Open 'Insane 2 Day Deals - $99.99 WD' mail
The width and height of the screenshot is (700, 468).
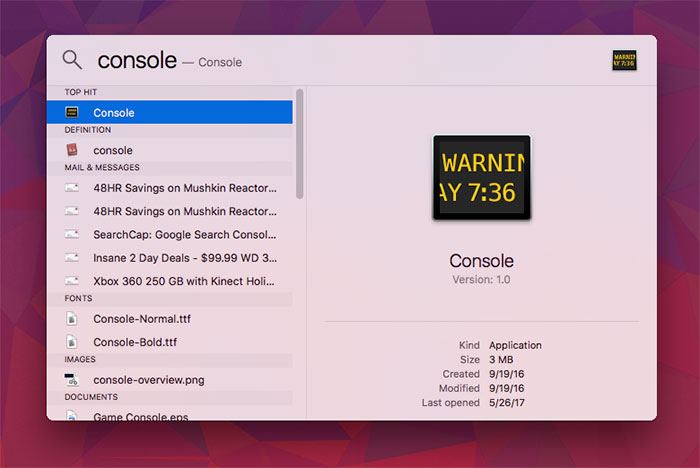tap(170, 258)
